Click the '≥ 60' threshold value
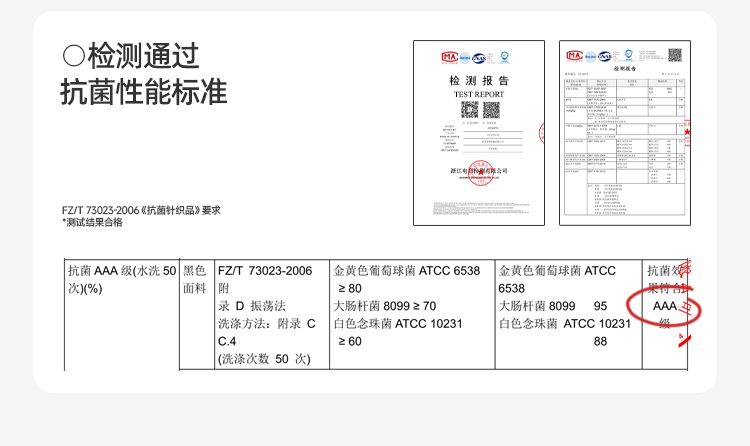 point(350,342)
